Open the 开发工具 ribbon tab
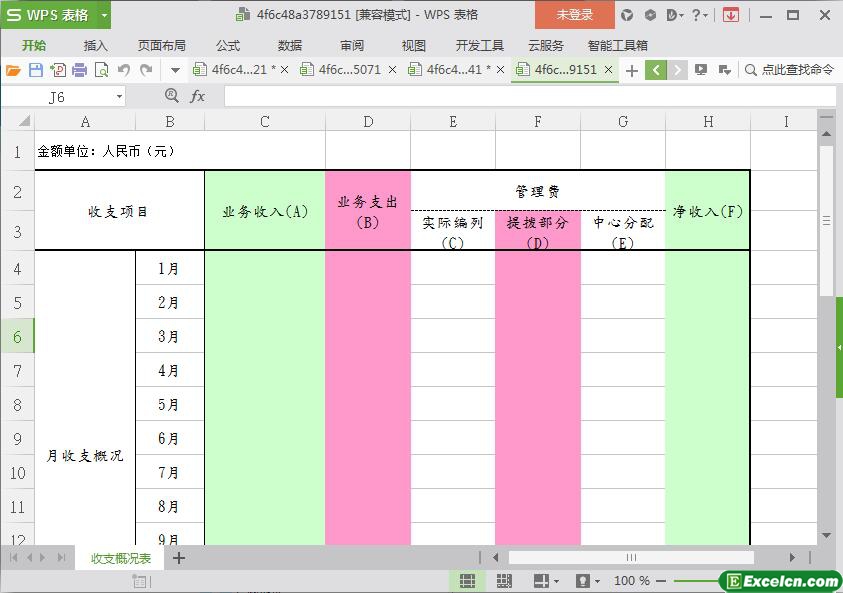Image resolution: width=843 pixels, height=593 pixels. 480,46
